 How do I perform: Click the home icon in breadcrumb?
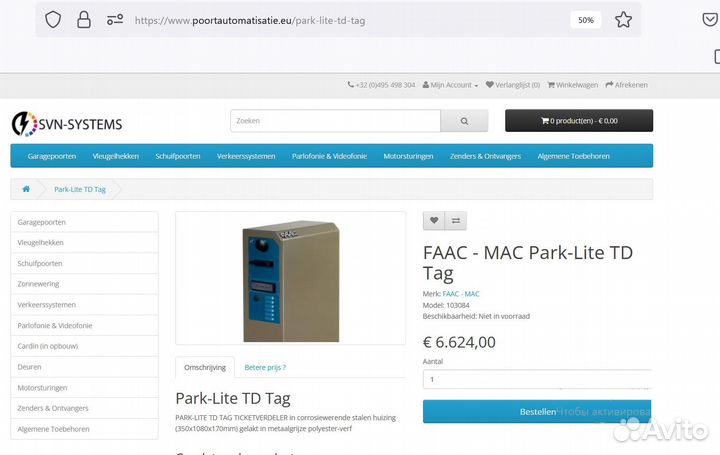(x=26, y=189)
